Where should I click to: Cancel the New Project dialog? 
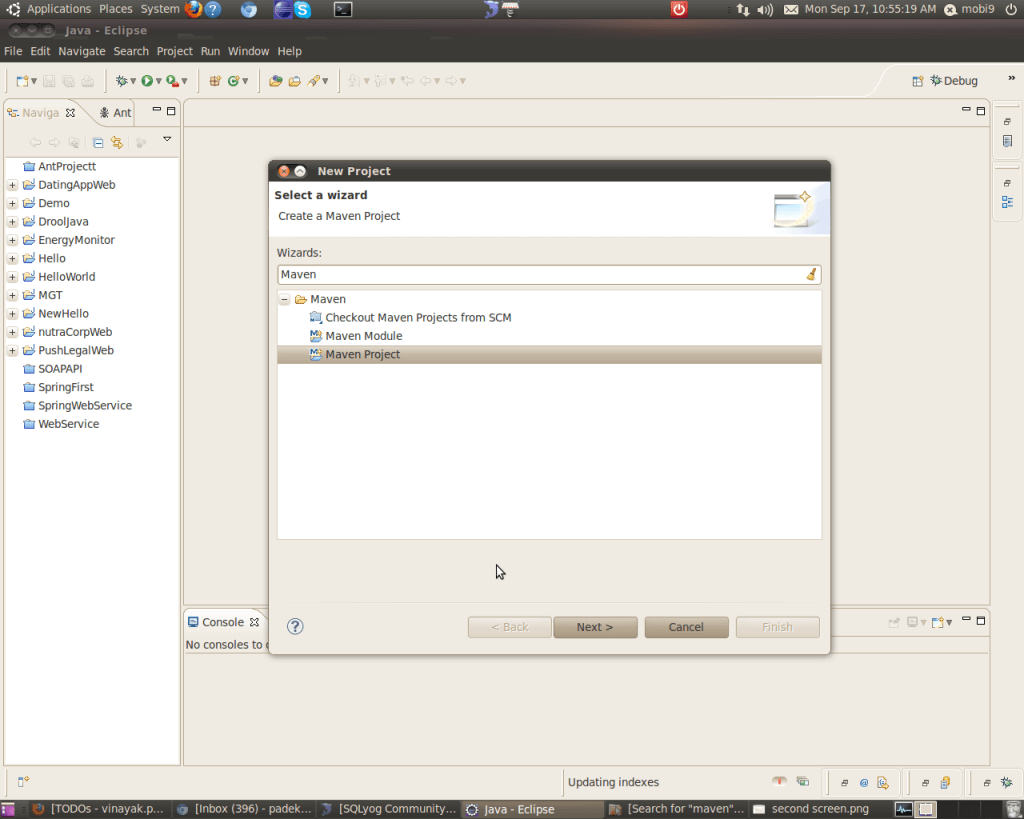[x=686, y=626]
